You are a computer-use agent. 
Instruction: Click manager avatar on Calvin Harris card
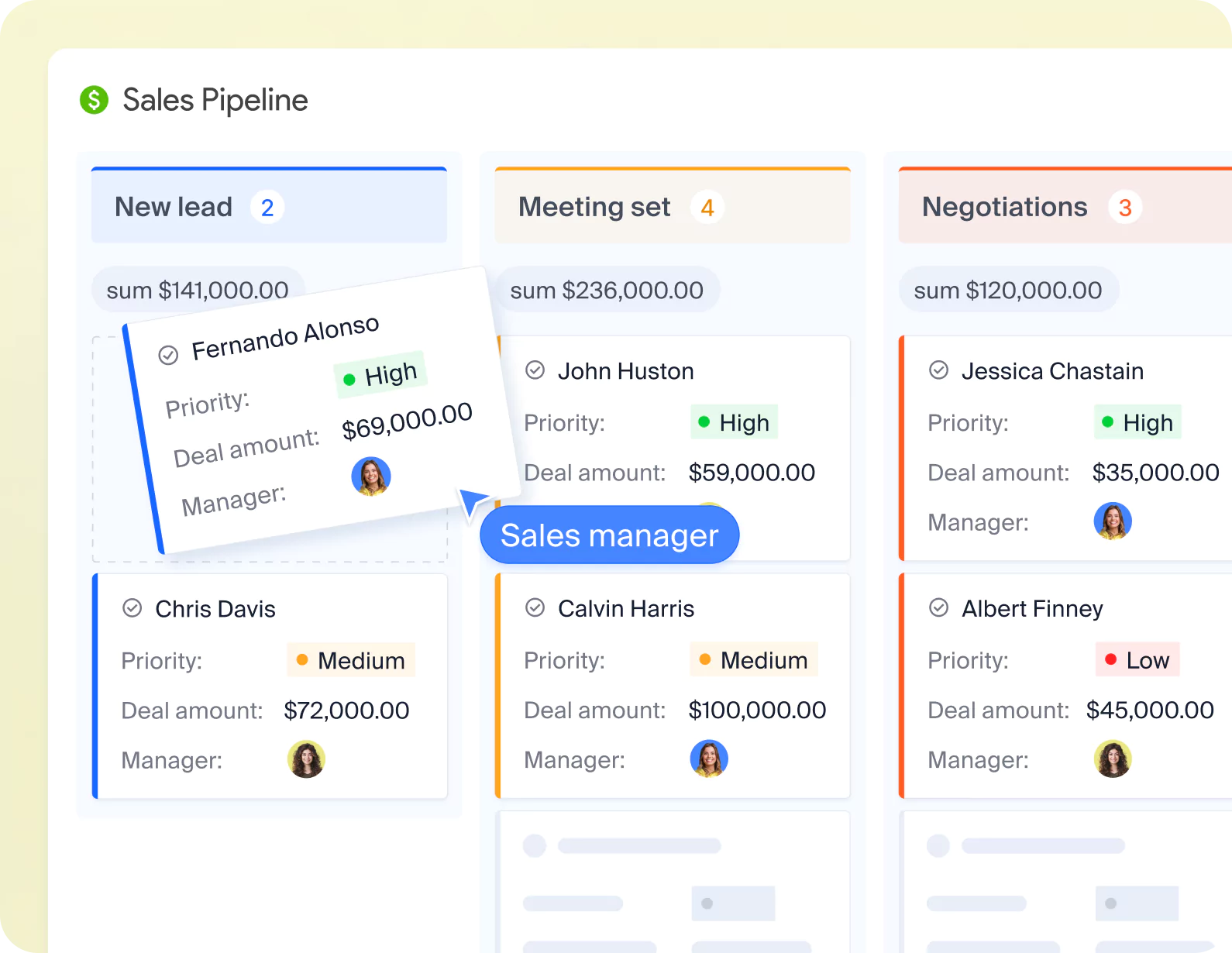pos(709,759)
